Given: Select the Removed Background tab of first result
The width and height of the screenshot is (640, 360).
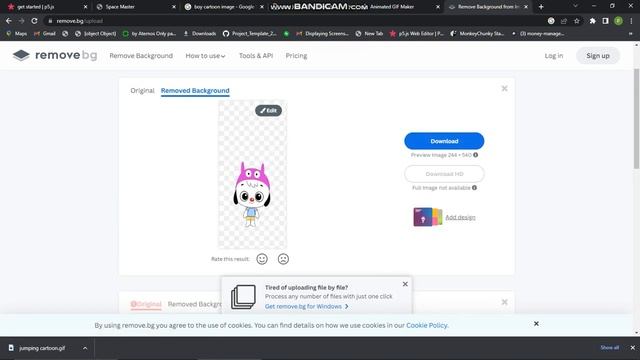Looking at the screenshot, I should click(x=195, y=91).
